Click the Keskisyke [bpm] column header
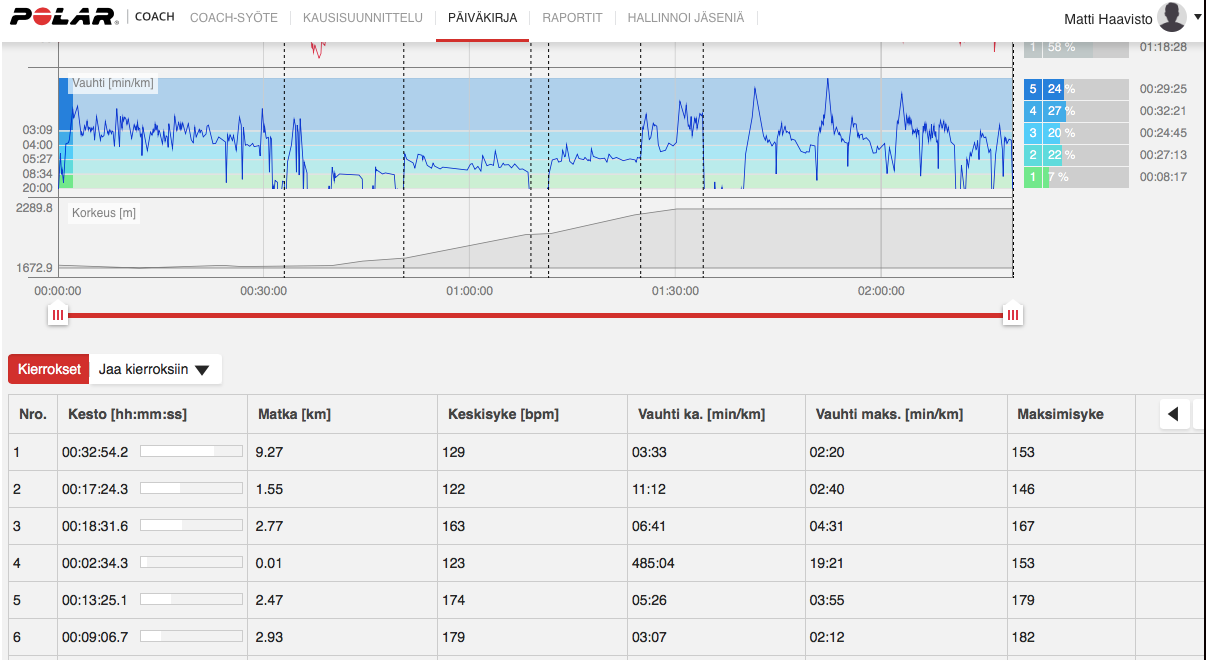 [503, 414]
